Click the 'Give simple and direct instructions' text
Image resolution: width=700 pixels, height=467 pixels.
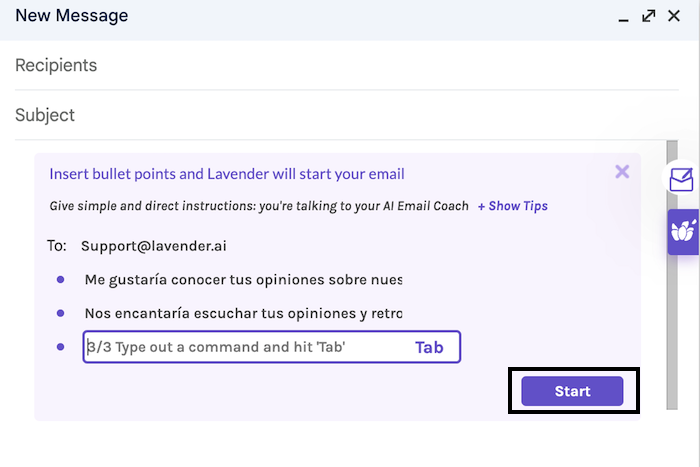259,206
